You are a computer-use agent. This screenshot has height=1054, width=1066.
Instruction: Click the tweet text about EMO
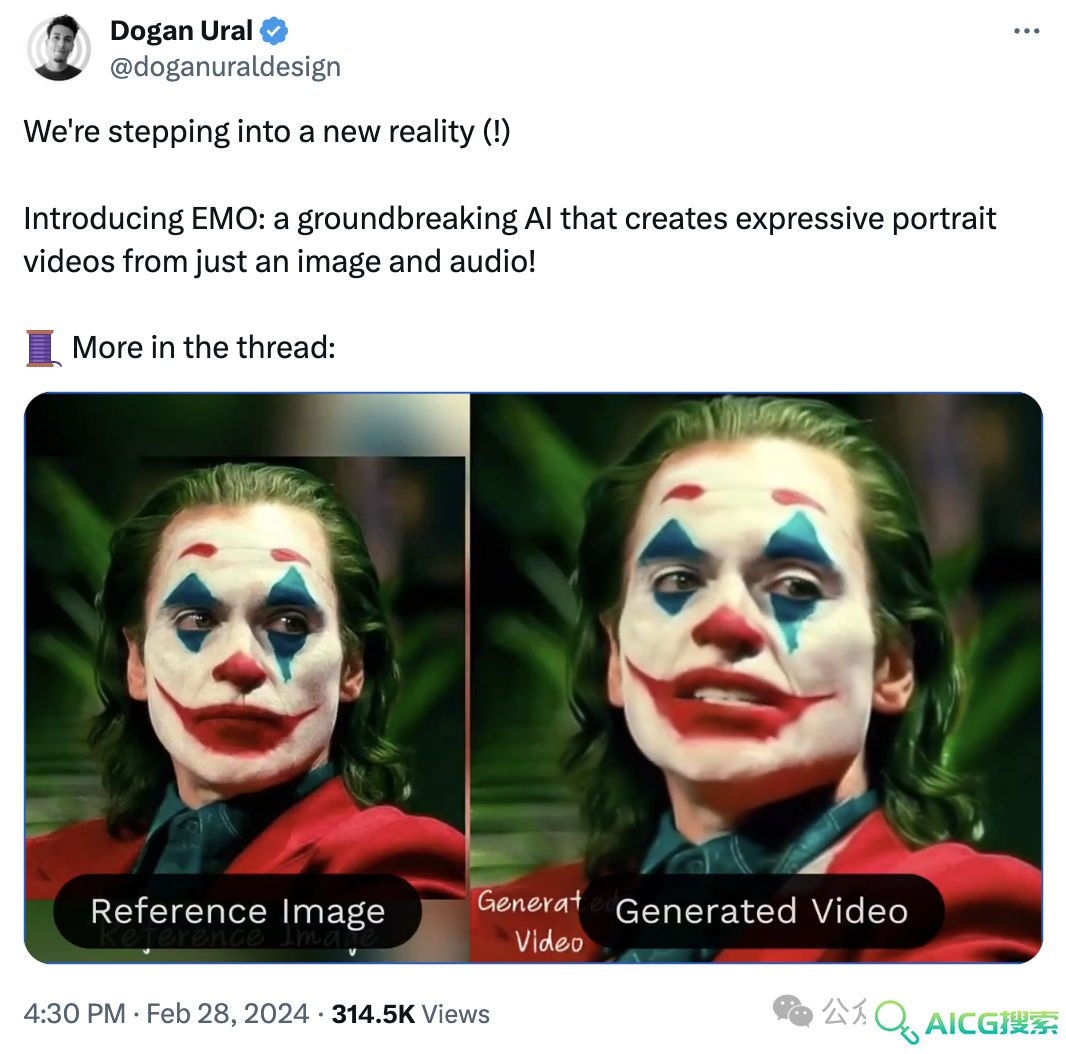pyautogui.click(x=510, y=240)
